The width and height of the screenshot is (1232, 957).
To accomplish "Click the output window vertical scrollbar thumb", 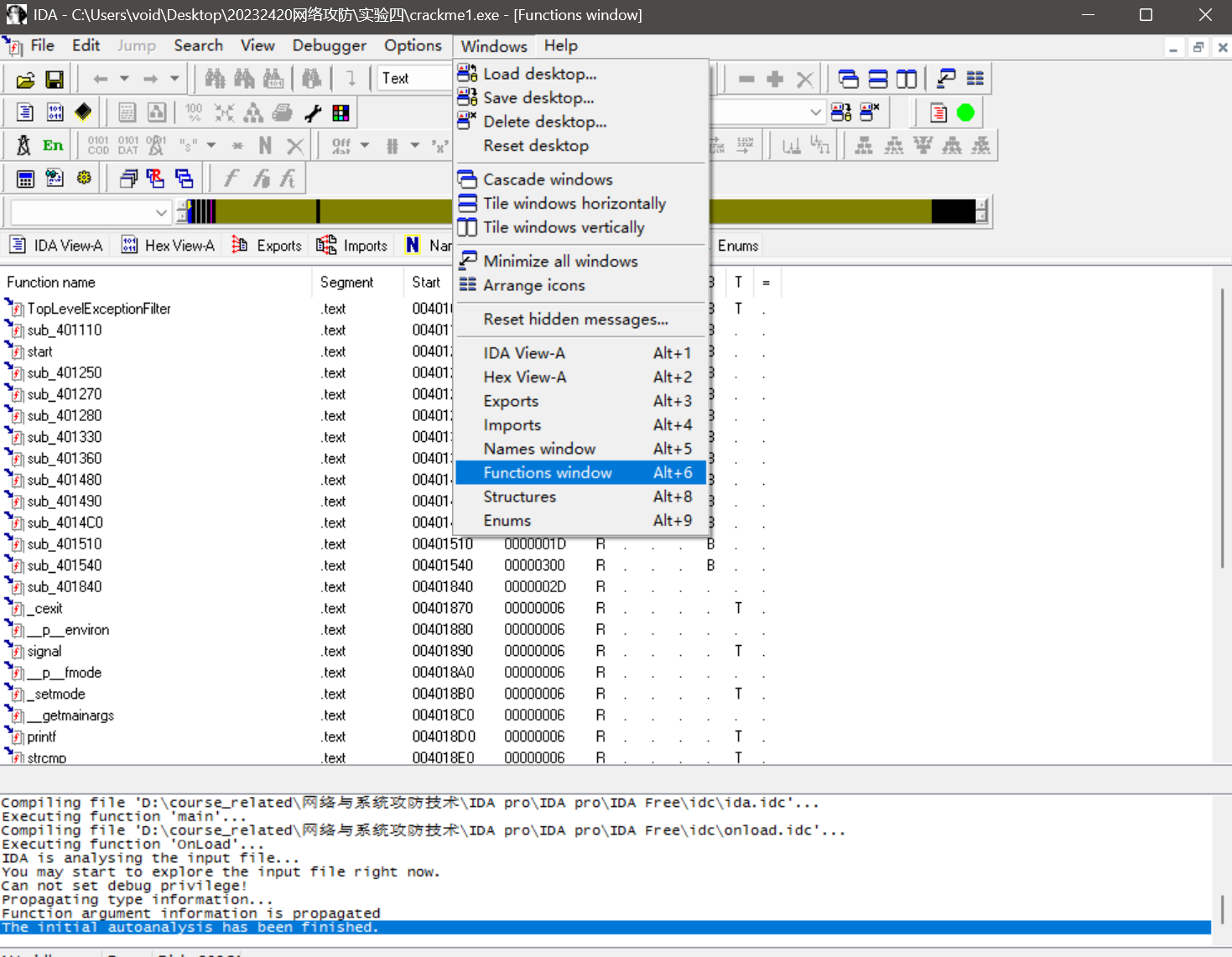I will point(1222,909).
